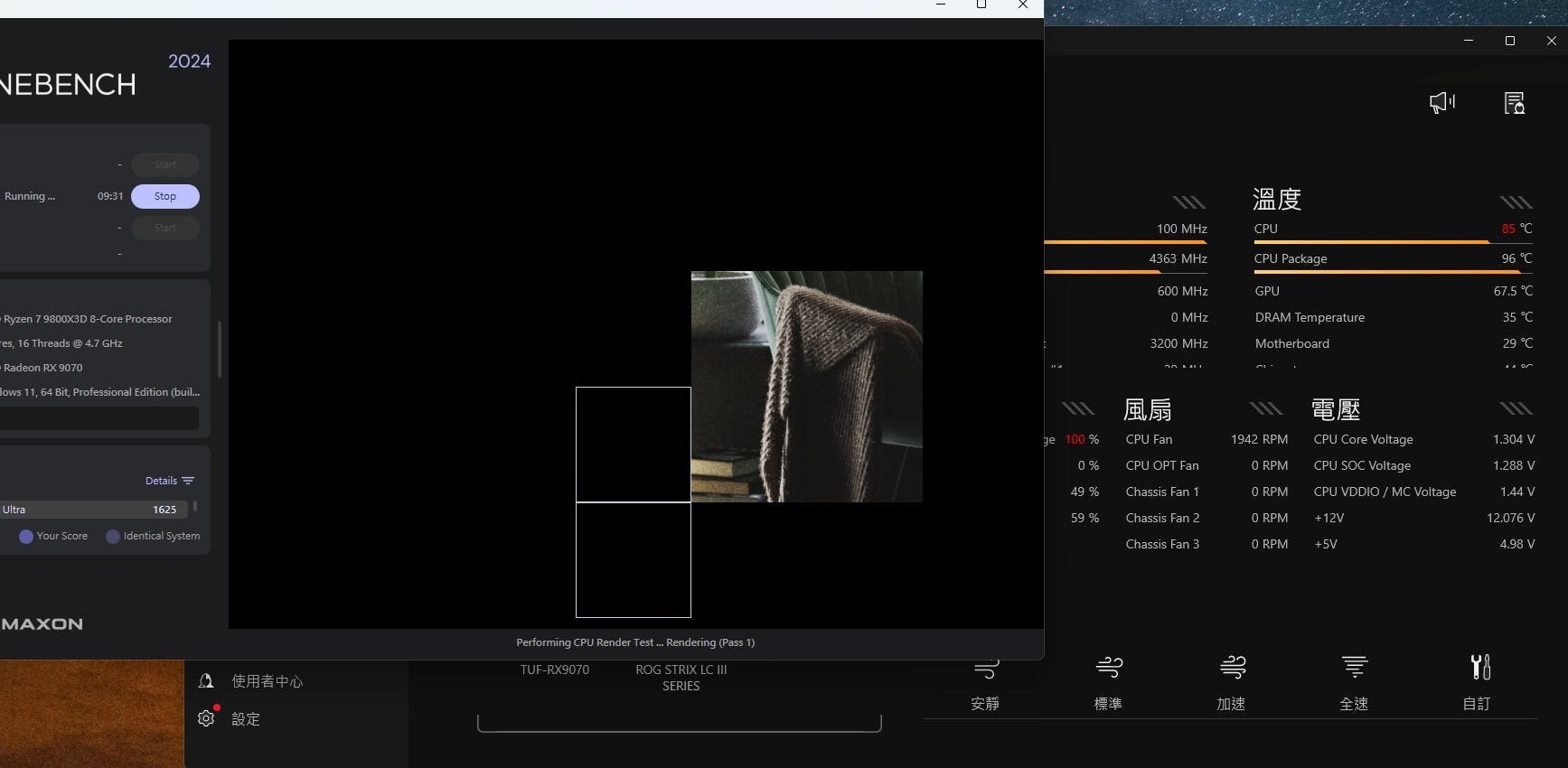The height and width of the screenshot is (768, 1568).
Task: Click the CPU VDDIO / MC Voltage row
Action: pyautogui.click(x=1424, y=492)
